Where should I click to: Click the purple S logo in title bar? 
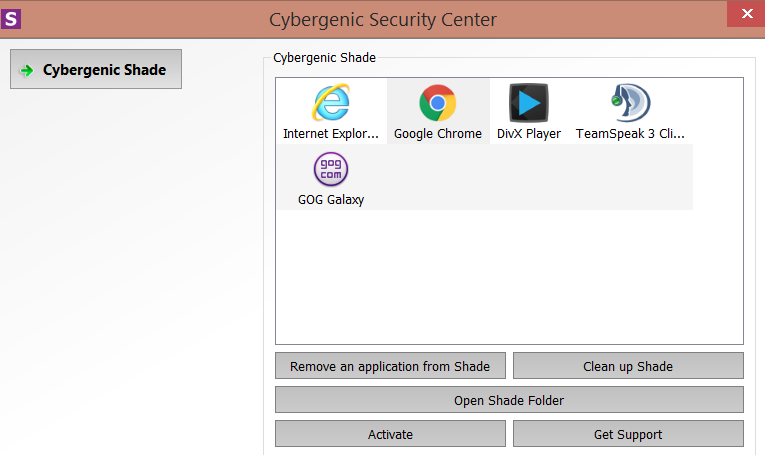[12, 18]
